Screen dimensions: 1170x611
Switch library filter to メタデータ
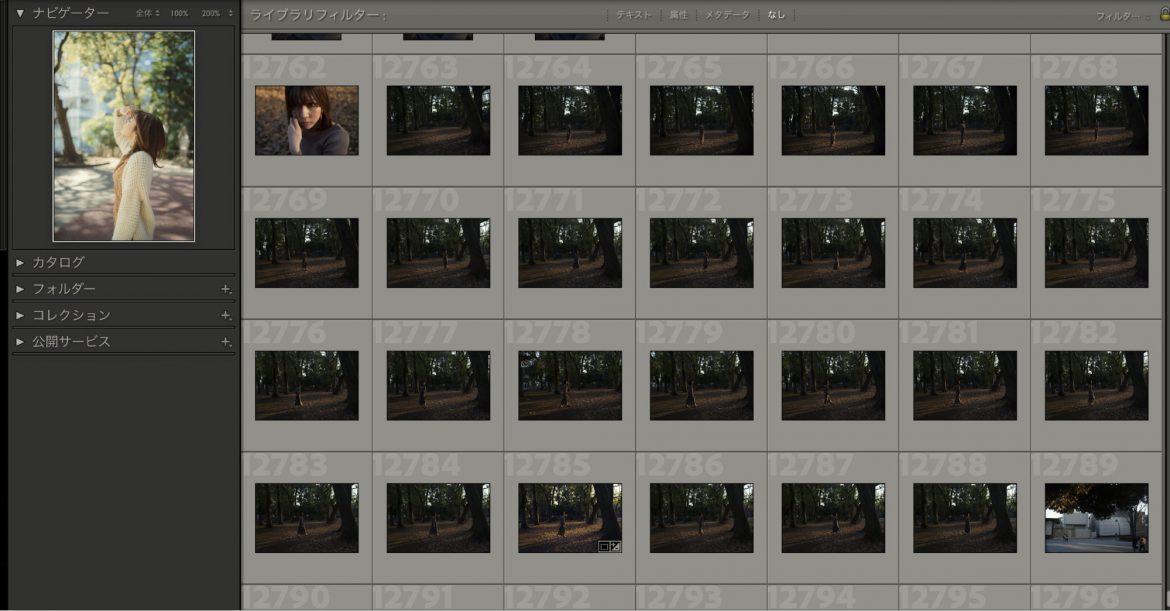coord(727,15)
